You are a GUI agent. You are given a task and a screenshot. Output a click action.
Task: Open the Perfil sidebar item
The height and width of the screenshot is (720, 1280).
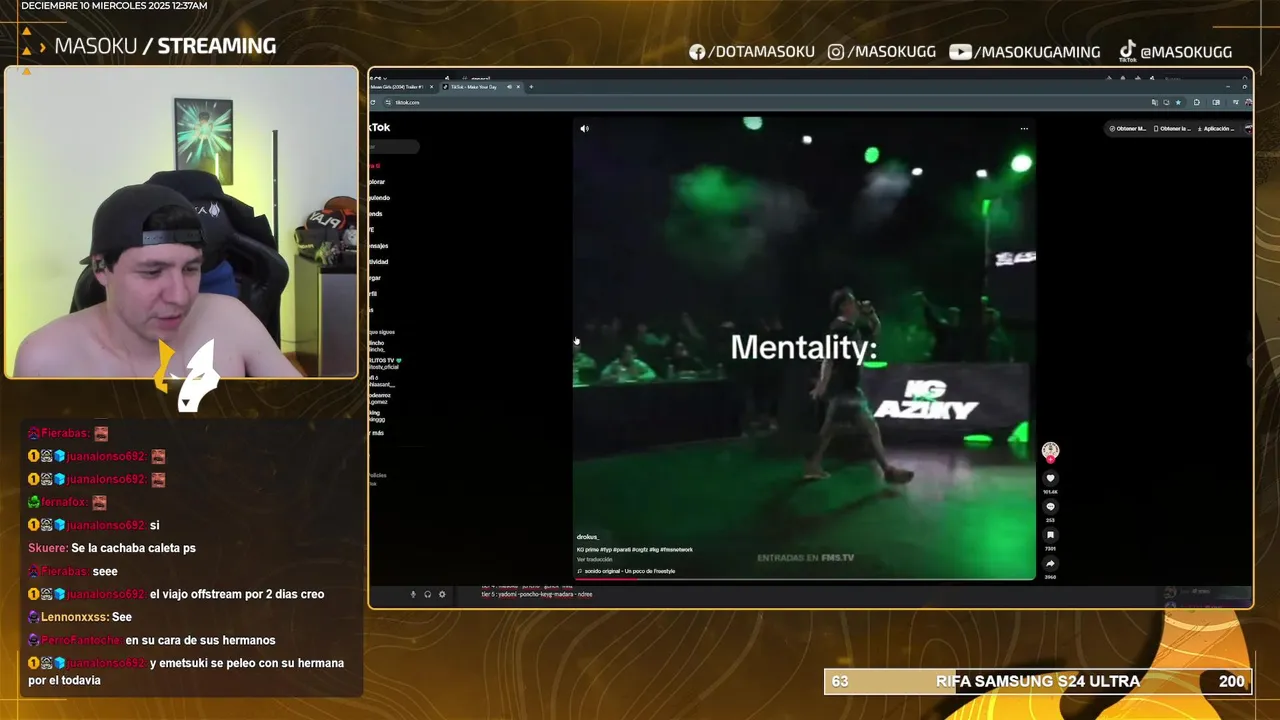pyautogui.click(x=374, y=294)
